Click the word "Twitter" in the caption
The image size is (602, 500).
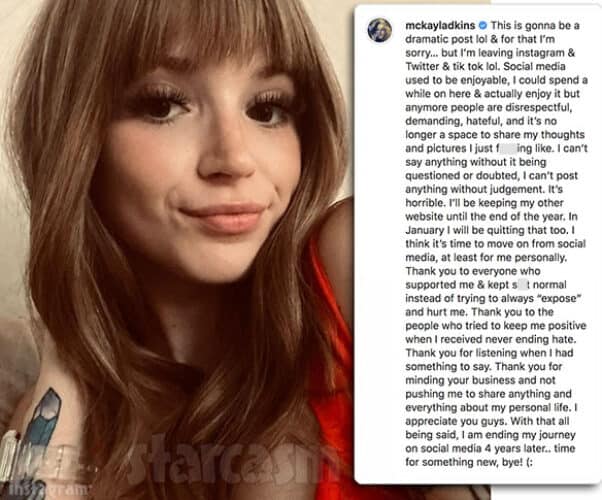(422, 66)
